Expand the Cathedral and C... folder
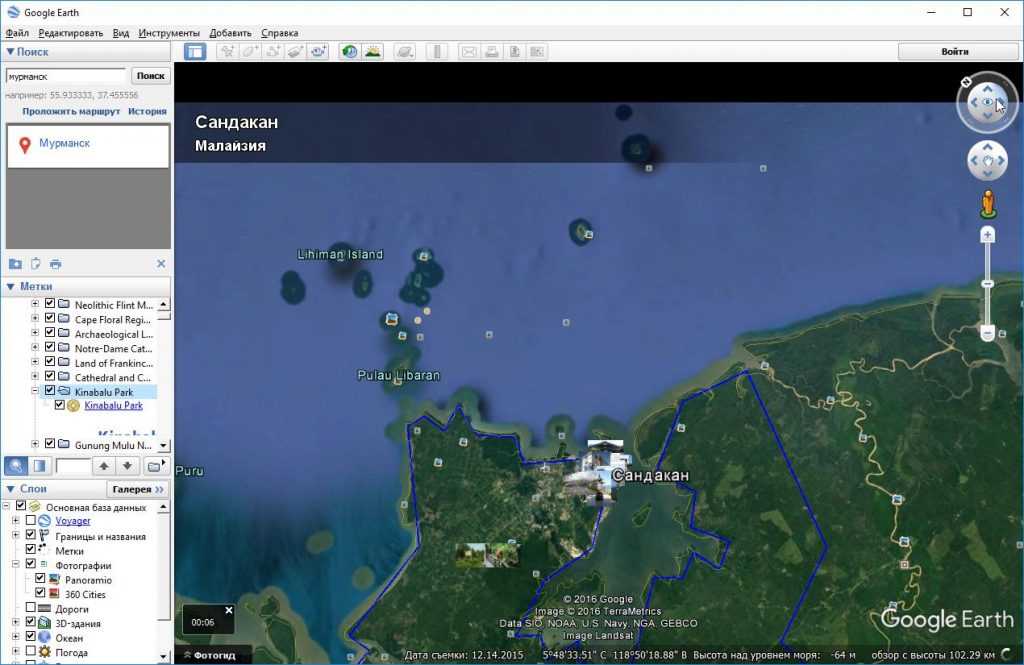The image size is (1024, 665). tap(35, 376)
